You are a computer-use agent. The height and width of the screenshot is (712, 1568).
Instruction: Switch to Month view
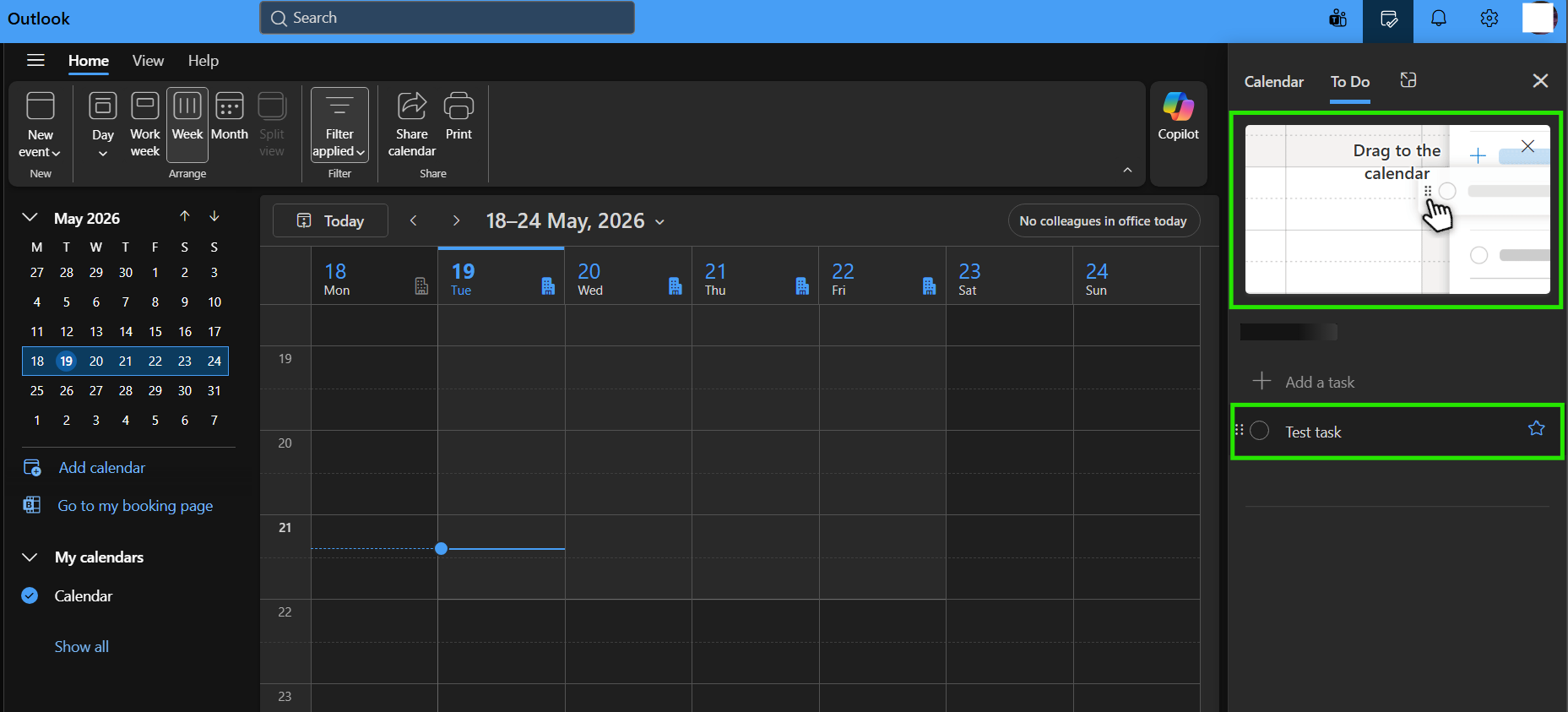pos(230,117)
